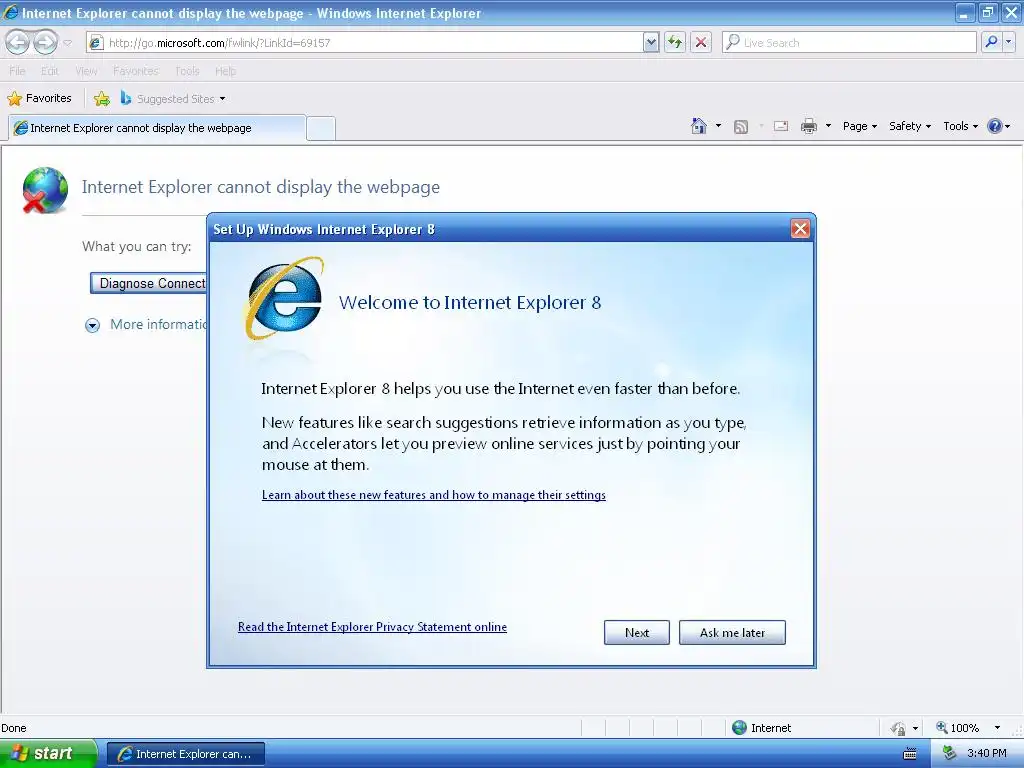Expand the zoom level dropdown arrow

[997, 728]
